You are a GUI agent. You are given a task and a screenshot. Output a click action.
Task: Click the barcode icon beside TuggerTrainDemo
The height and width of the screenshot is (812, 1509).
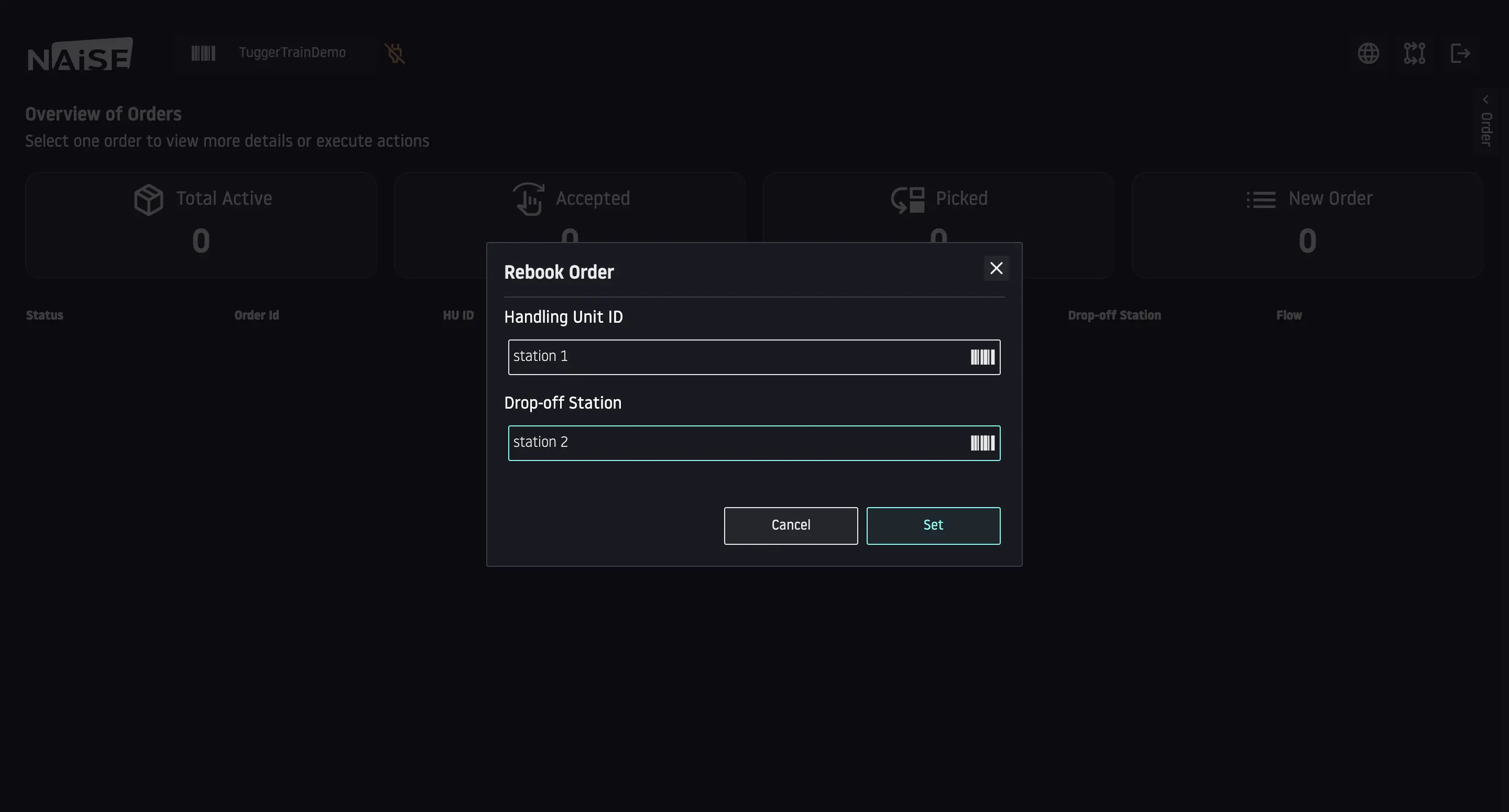(203, 53)
